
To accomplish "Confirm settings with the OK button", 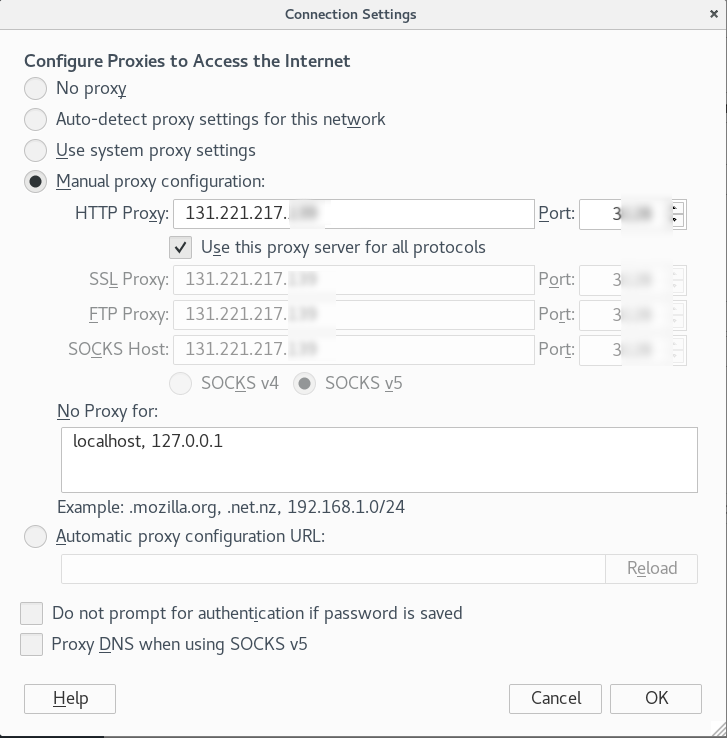I will point(656,698).
